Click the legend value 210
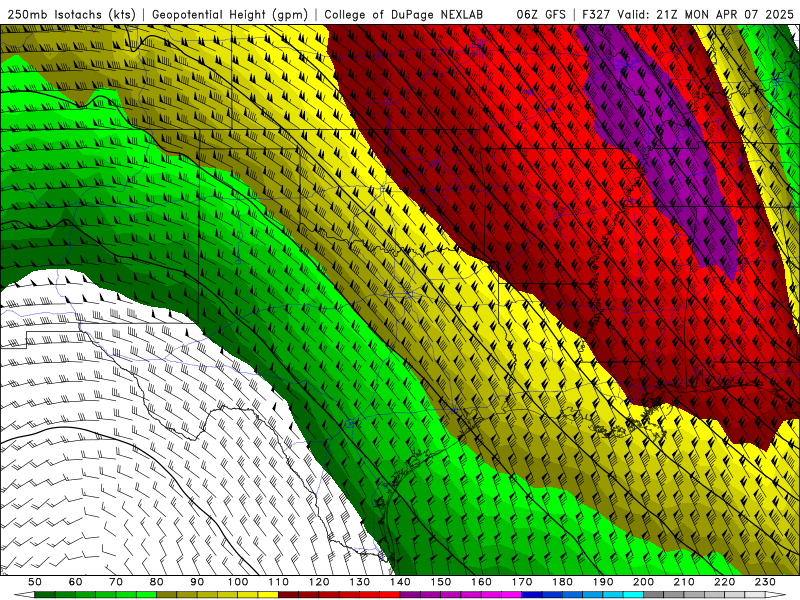 (684, 582)
